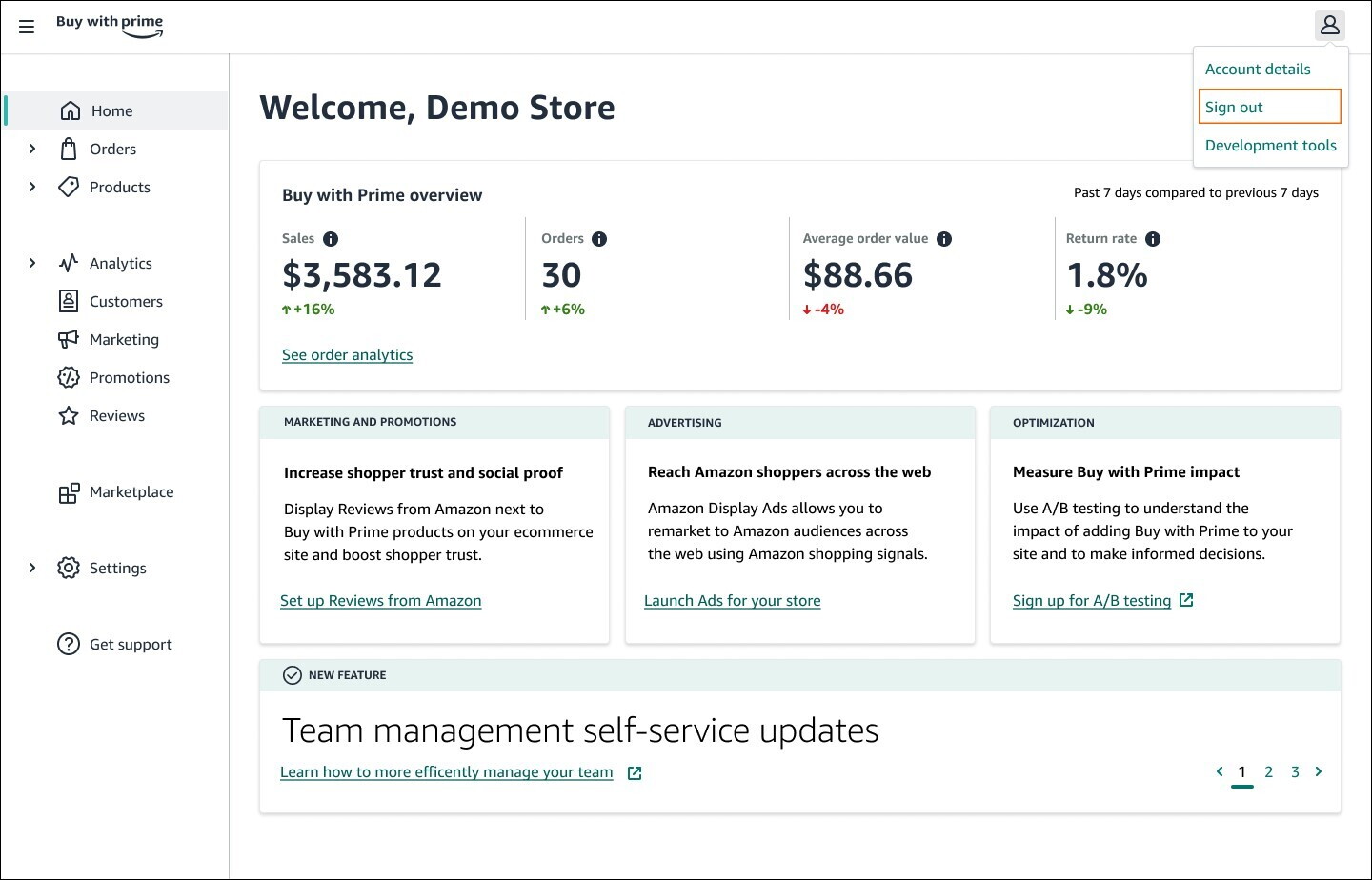Click the user account profile icon

(1329, 25)
